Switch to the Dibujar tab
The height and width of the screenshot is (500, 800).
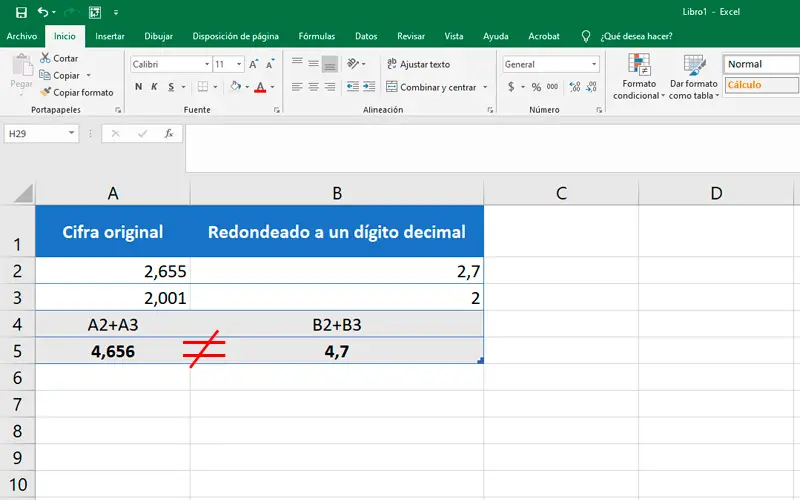click(x=158, y=36)
